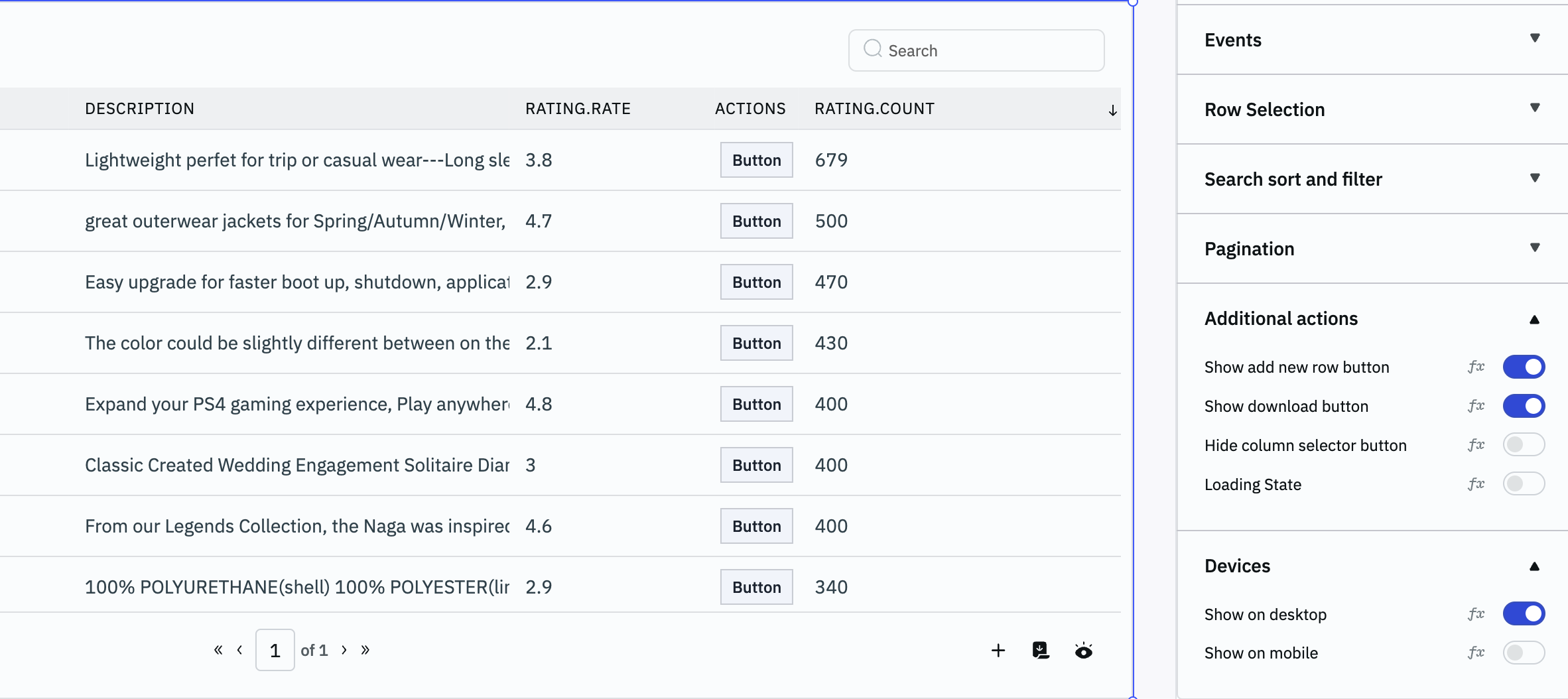Sort by the RATING.COUNT column header
This screenshot has width=1568, height=699.
pyautogui.click(x=874, y=109)
